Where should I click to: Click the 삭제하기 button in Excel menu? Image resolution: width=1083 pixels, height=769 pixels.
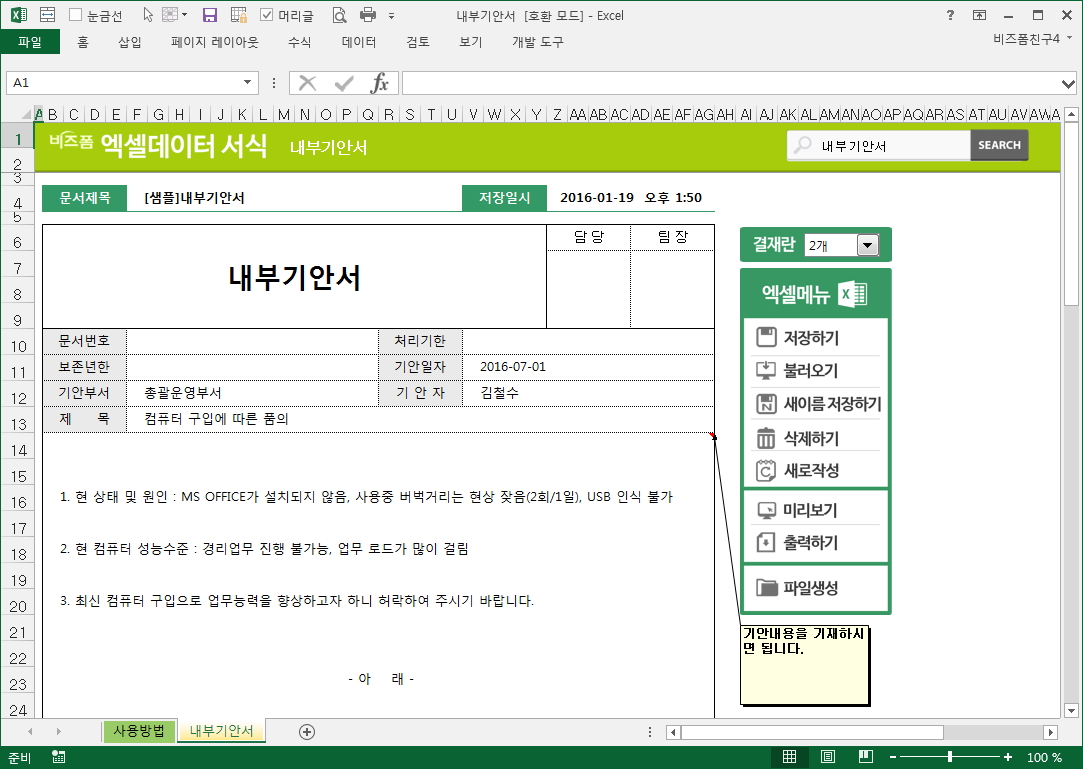[811, 438]
